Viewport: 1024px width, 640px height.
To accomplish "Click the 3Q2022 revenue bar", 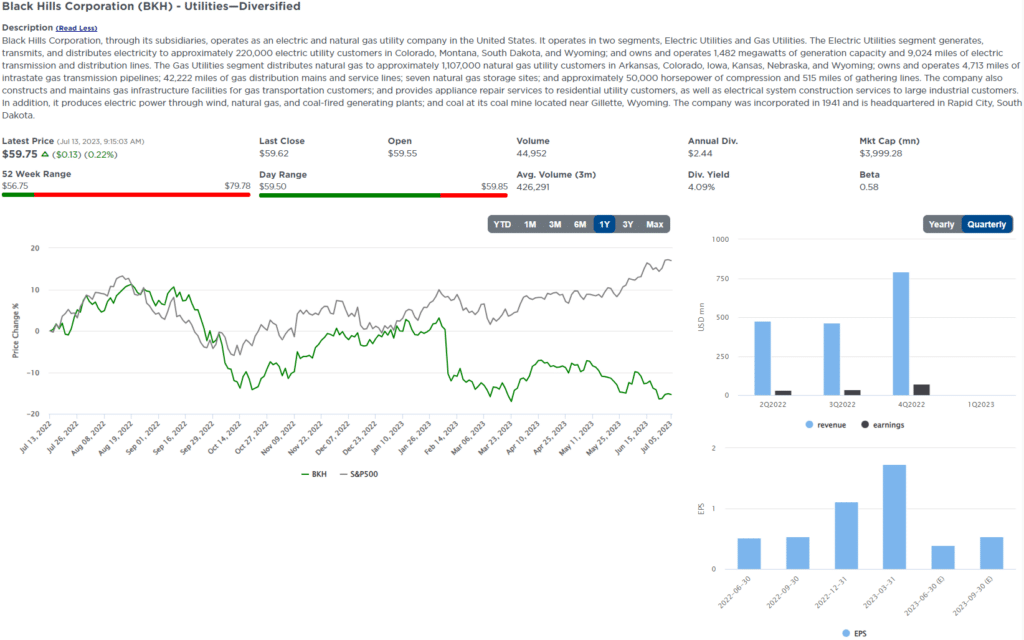I will tap(831, 359).
